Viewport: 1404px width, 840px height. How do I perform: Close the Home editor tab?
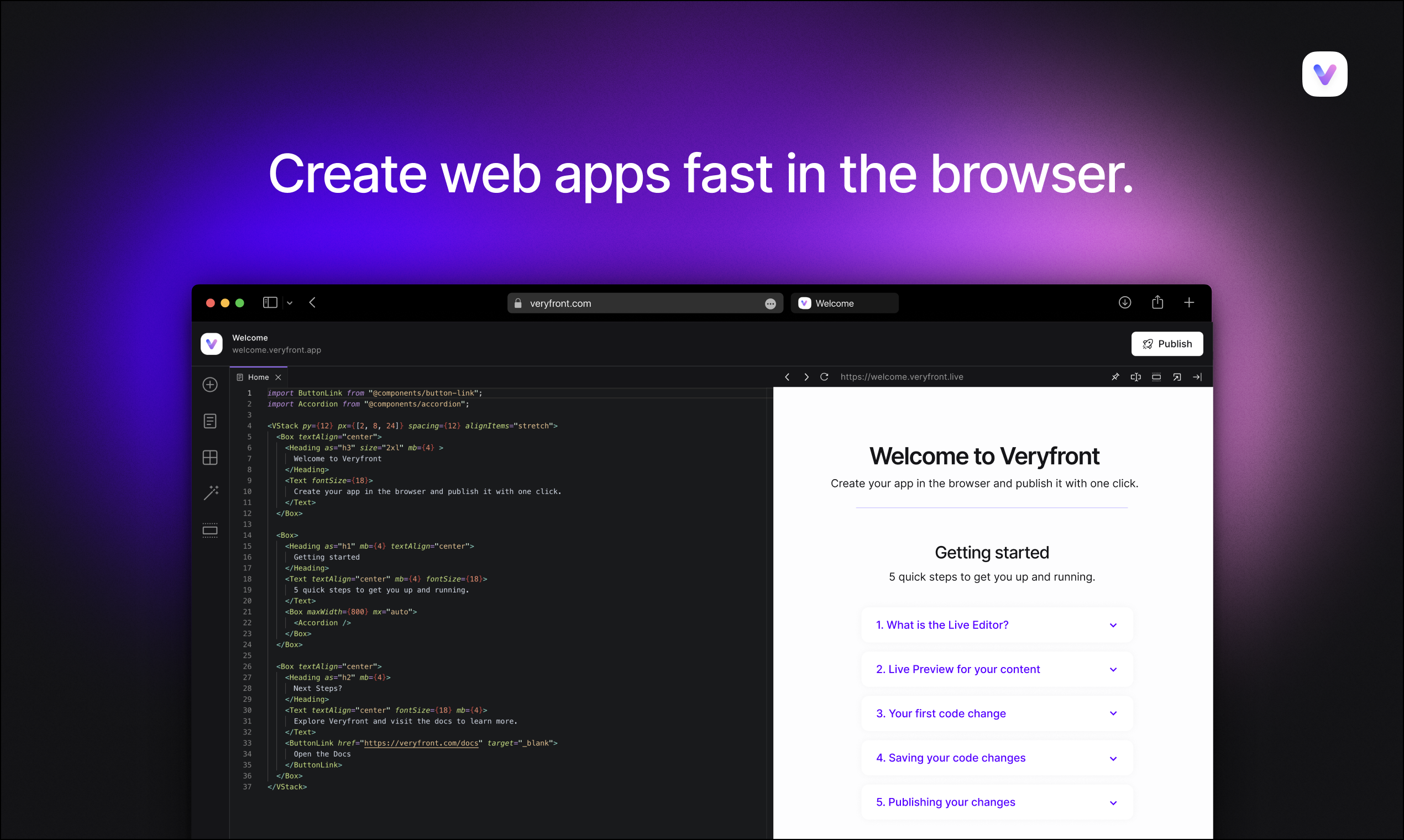click(278, 377)
